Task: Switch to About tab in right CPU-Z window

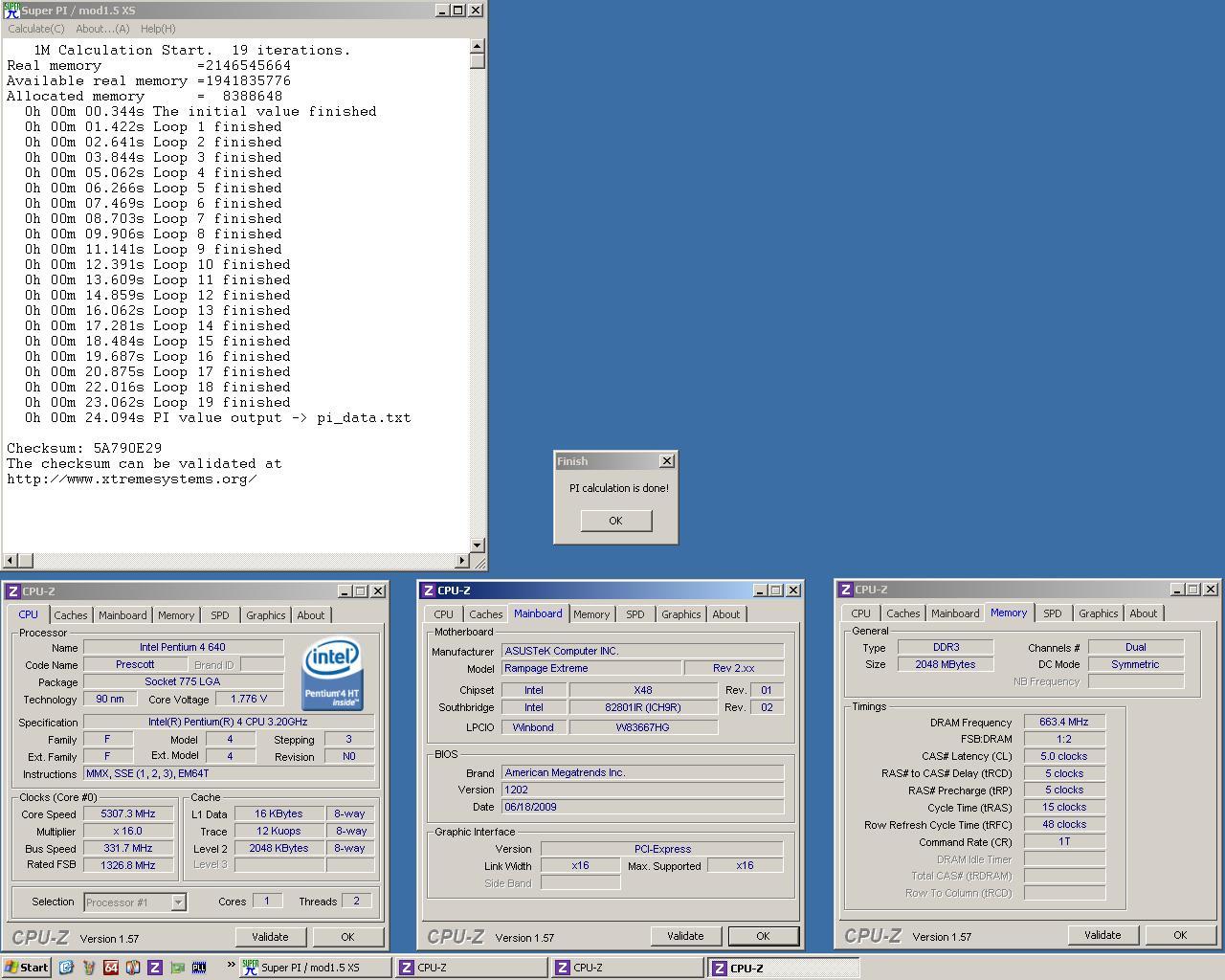Action: tap(1144, 613)
